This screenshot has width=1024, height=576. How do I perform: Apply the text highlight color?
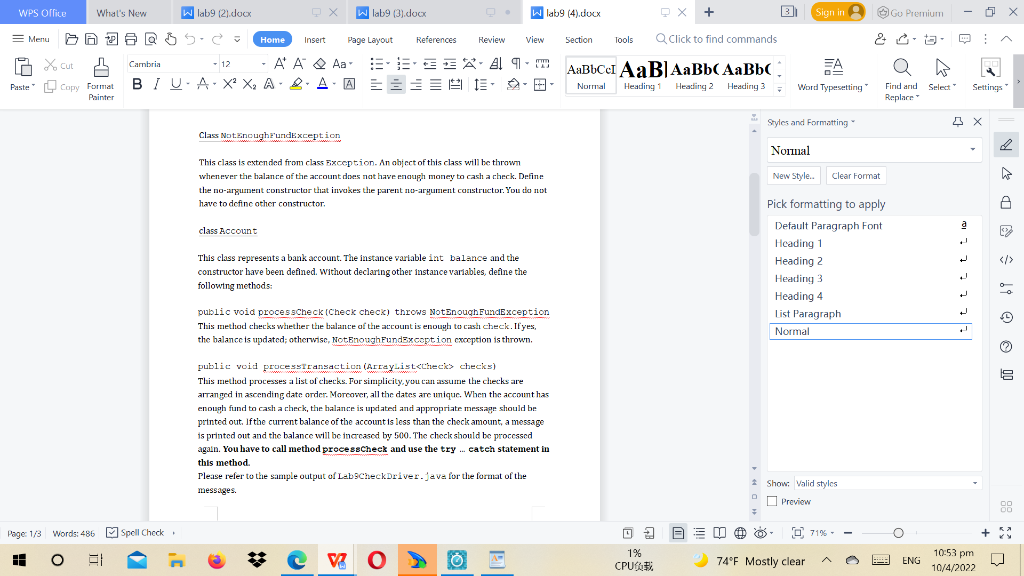[x=296, y=84]
